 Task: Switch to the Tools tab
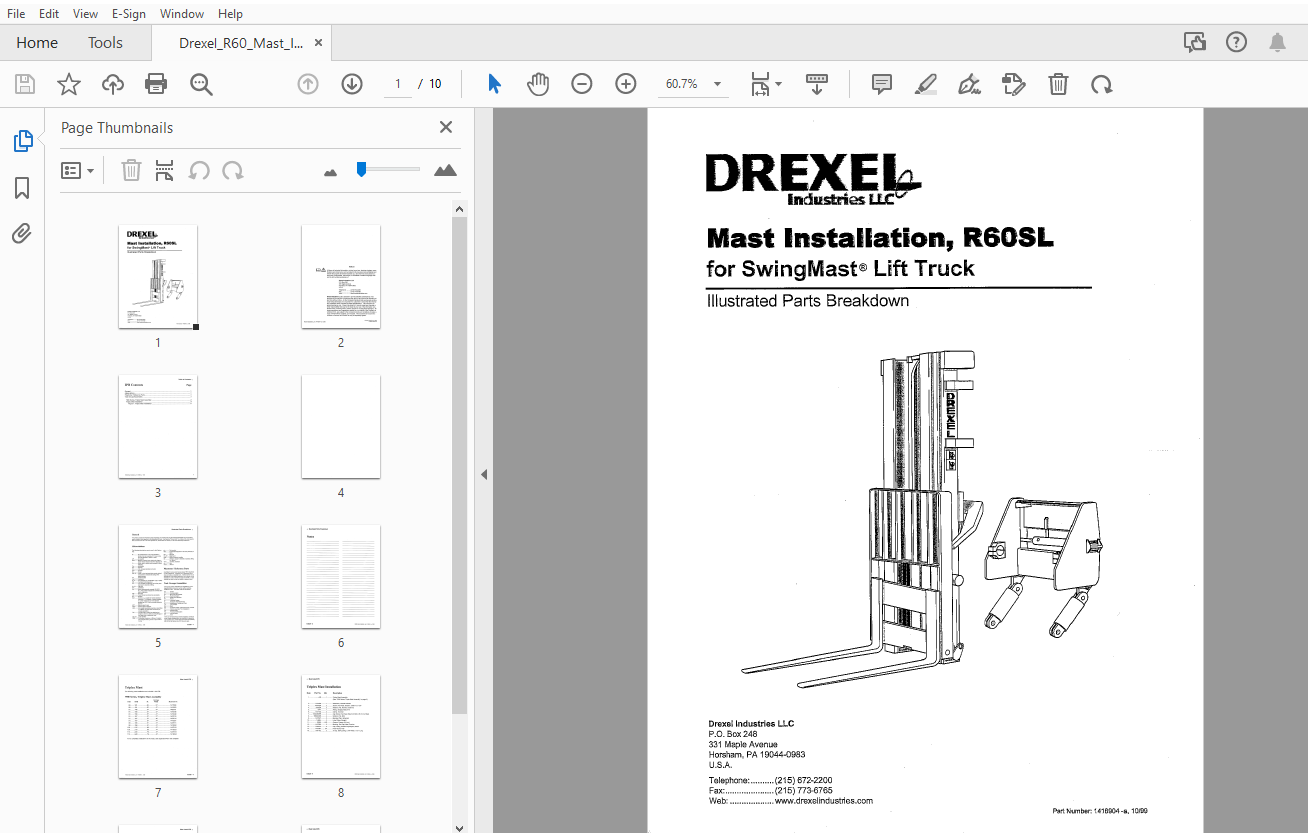click(105, 43)
